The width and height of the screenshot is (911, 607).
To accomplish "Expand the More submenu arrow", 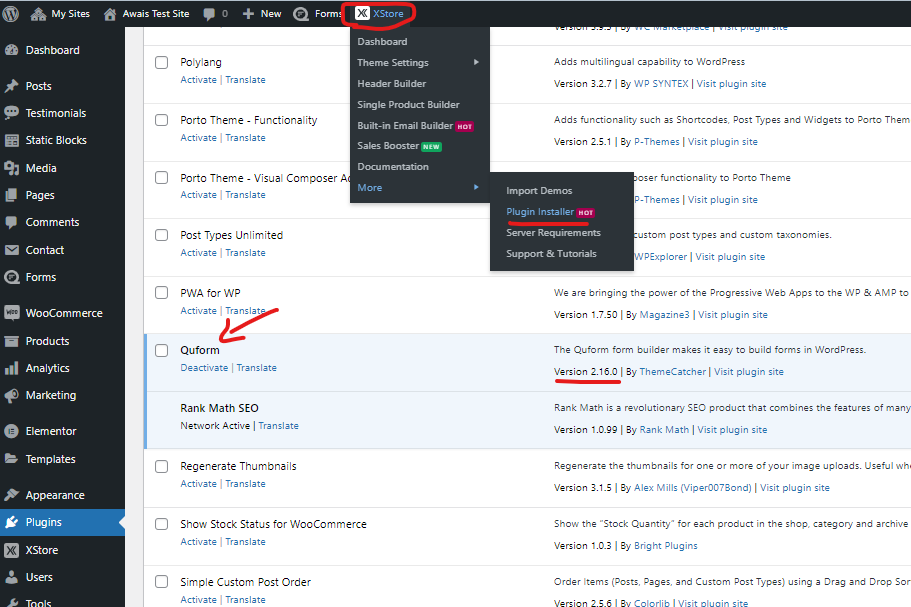I will pos(476,187).
